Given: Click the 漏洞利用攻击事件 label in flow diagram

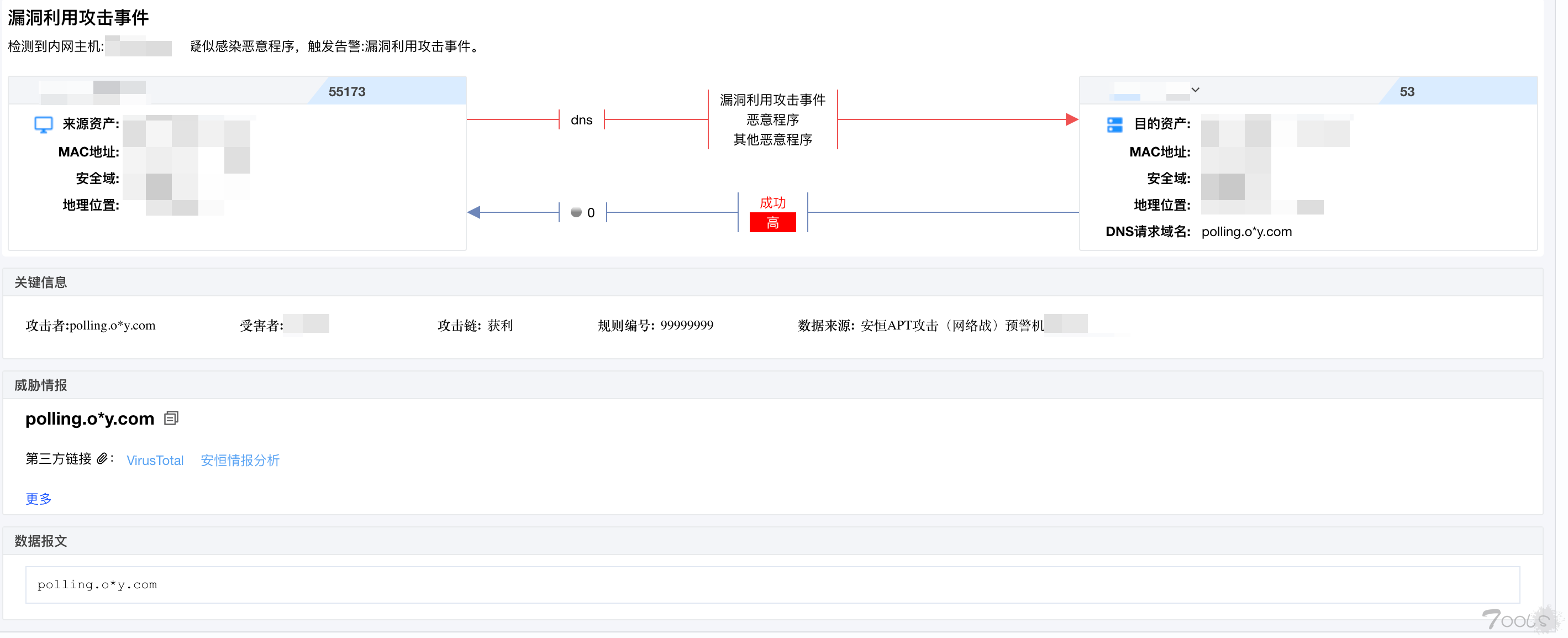Looking at the screenshot, I should [772, 100].
